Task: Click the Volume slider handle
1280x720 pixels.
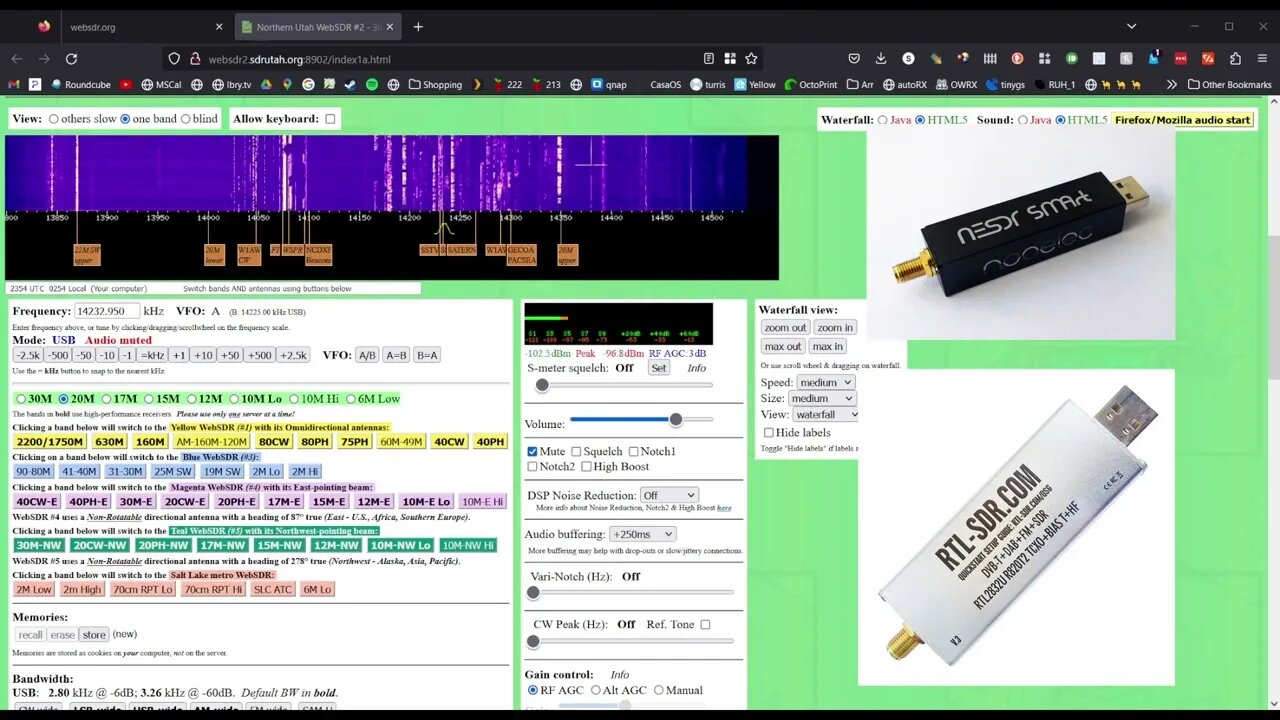Action: pyautogui.click(x=676, y=420)
